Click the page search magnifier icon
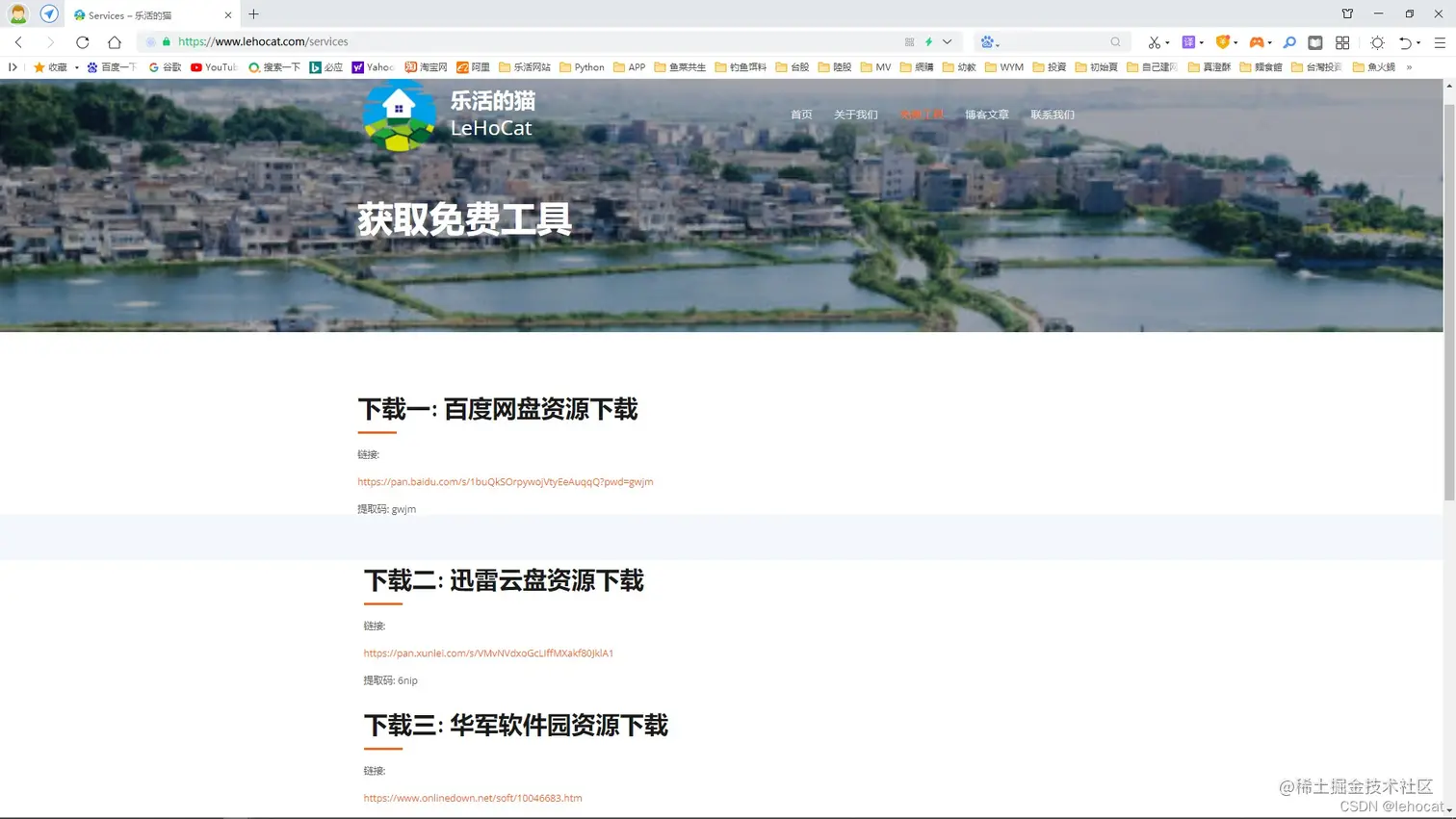Viewport: 1456px width, 819px height. (1289, 42)
